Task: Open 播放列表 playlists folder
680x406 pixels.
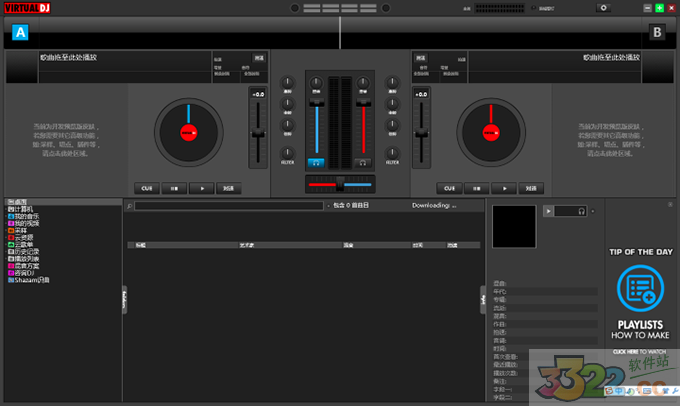Action: [23, 259]
